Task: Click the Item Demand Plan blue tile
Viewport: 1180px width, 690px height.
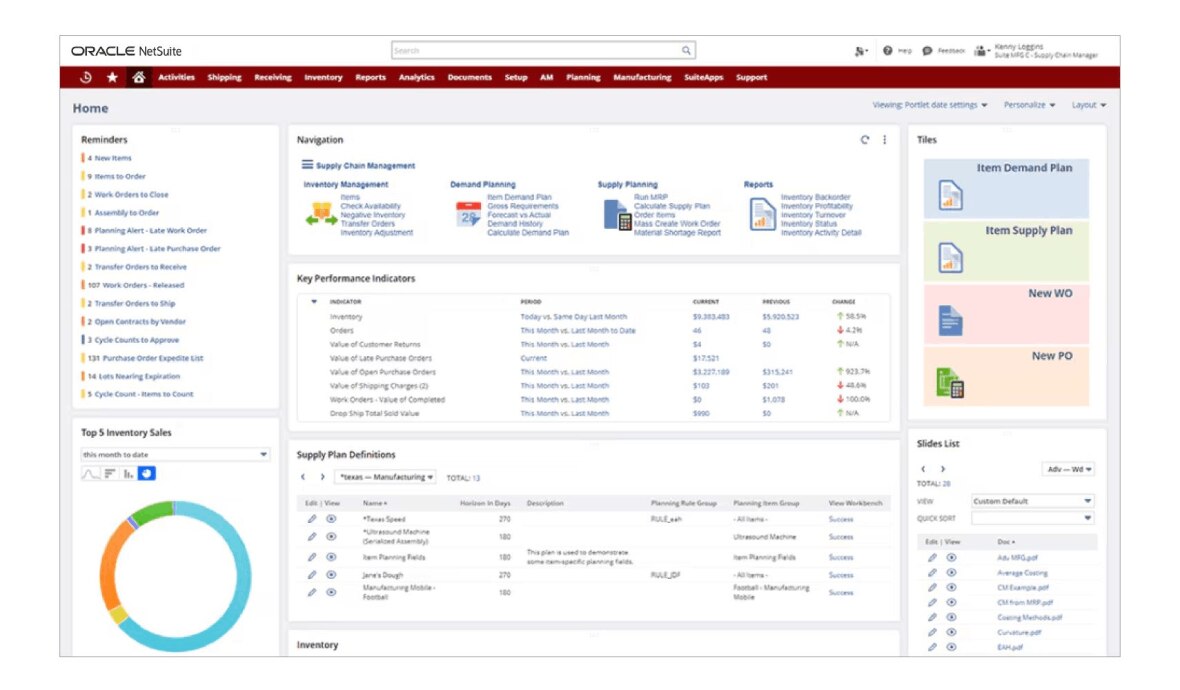Action: pos(1006,188)
